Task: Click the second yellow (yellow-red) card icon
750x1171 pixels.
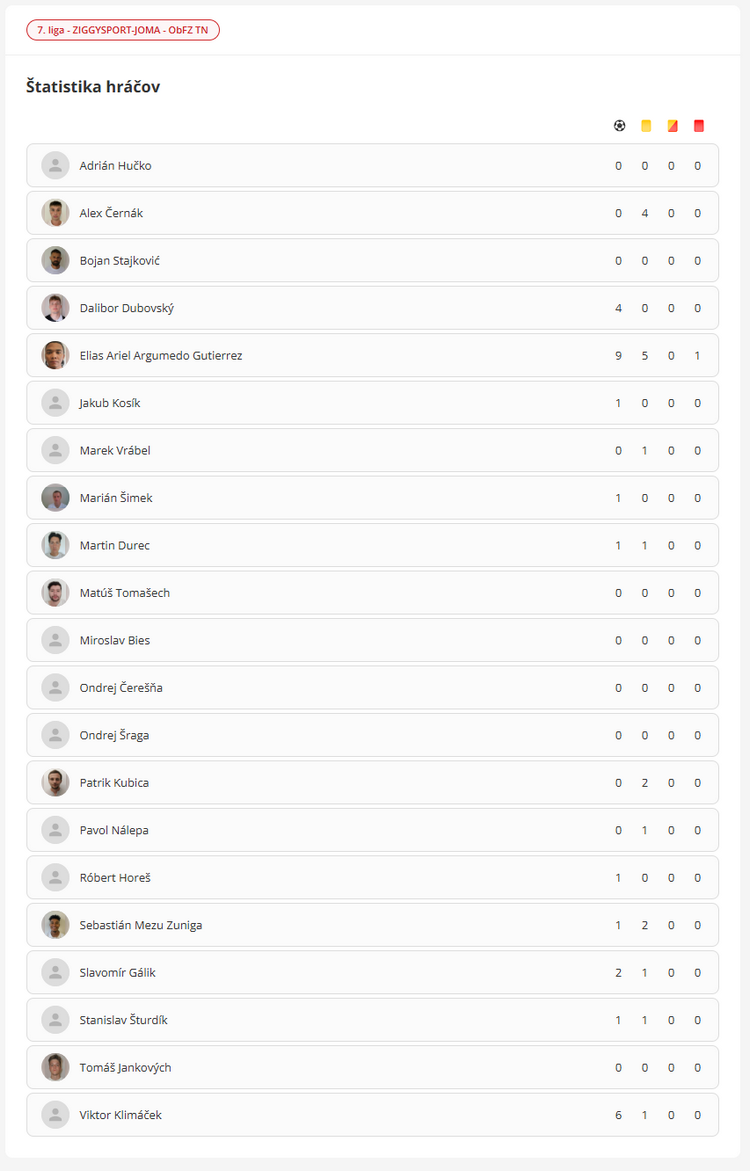Action: click(x=672, y=126)
